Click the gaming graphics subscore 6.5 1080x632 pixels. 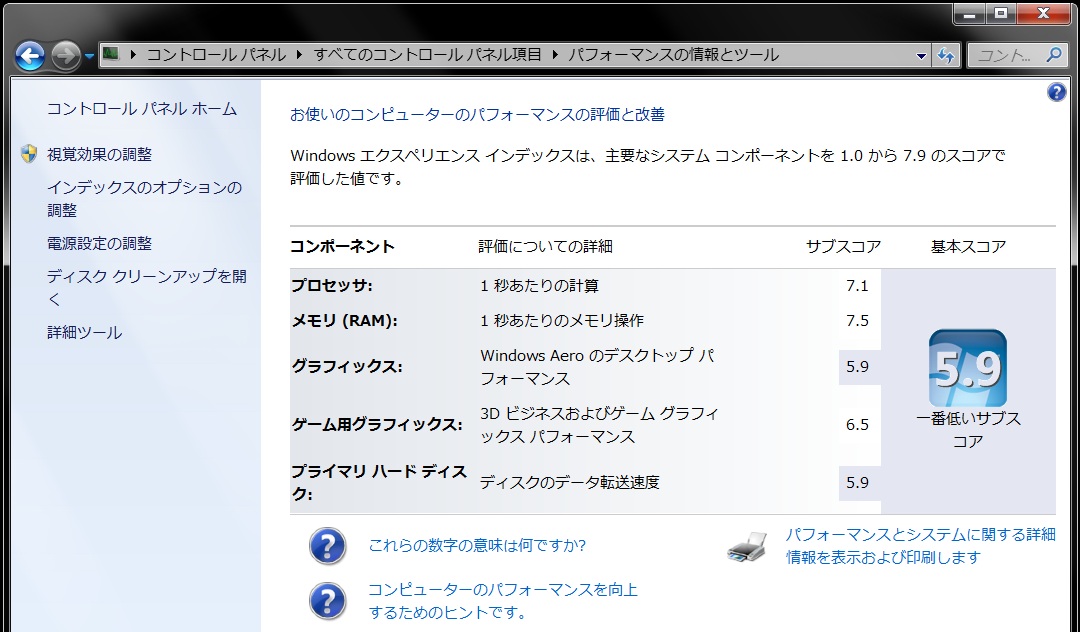click(x=857, y=425)
